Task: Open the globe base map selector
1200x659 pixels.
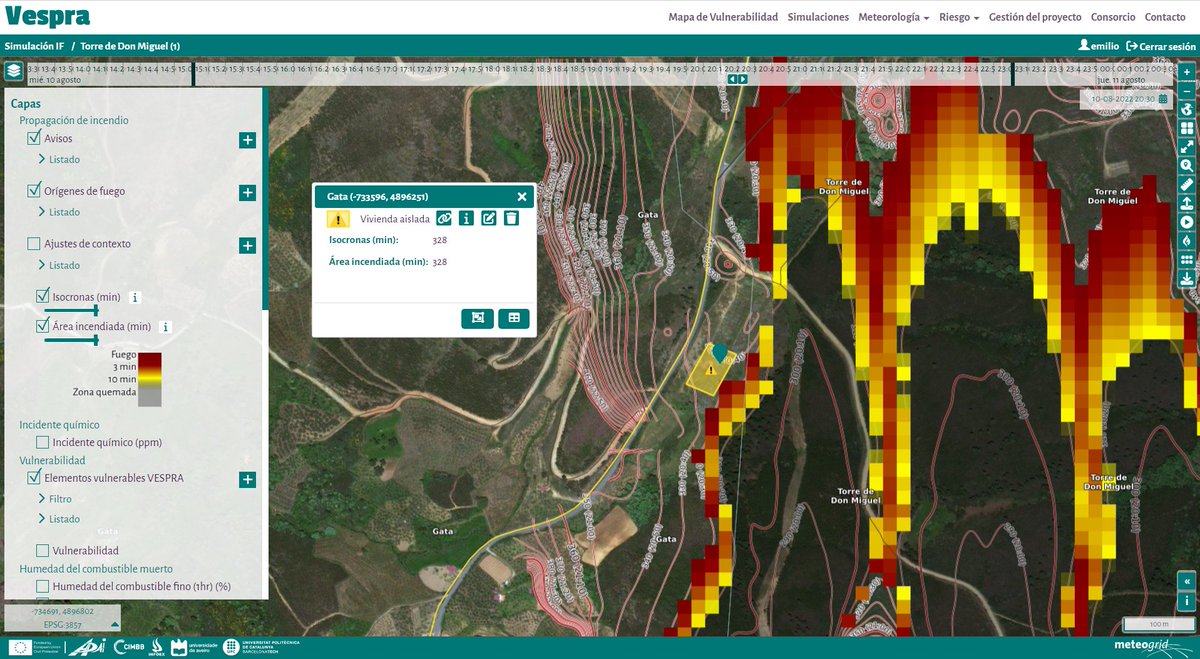Action: [1187, 109]
